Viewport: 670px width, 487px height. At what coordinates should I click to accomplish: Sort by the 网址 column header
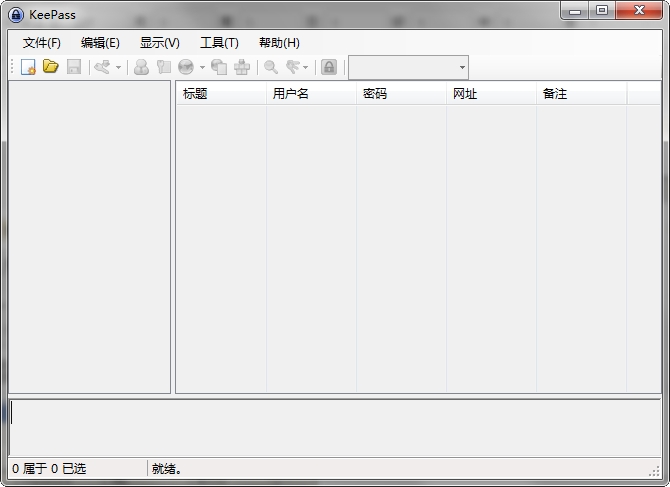[491, 94]
